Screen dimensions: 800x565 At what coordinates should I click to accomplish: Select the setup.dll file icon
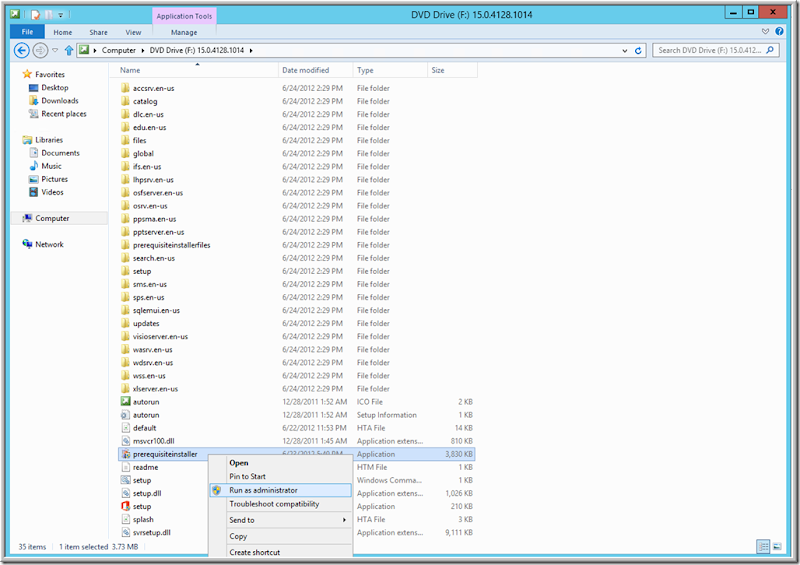(x=126, y=493)
